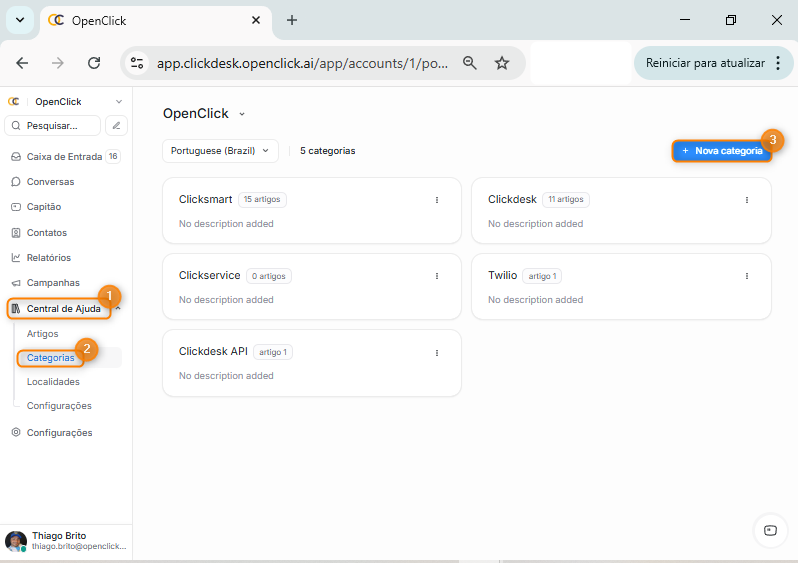798x563 pixels.
Task: Bookmark this page with the star icon
Action: click(x=502, y=63)
